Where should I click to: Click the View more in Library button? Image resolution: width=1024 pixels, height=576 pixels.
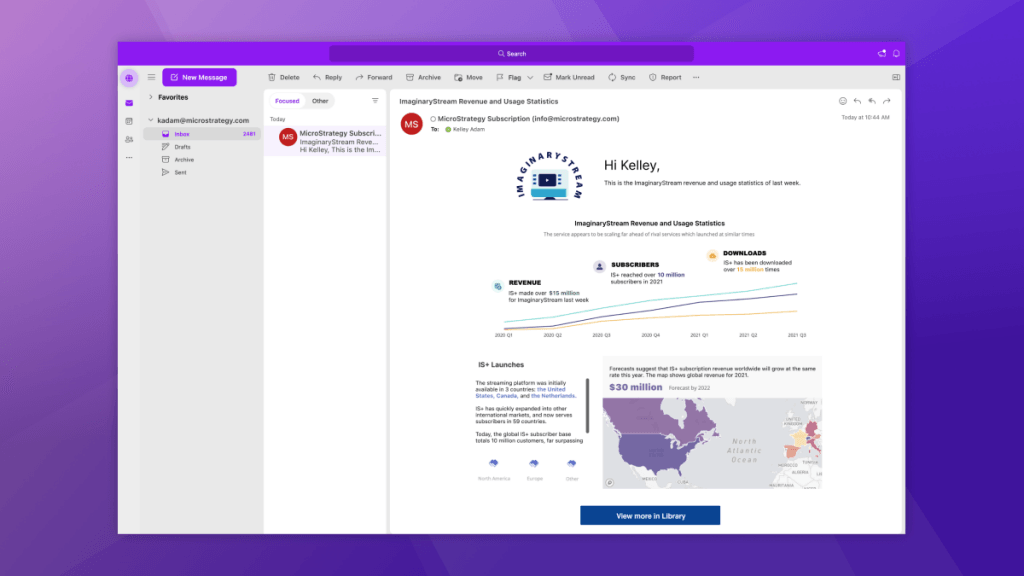click(650, 516)
